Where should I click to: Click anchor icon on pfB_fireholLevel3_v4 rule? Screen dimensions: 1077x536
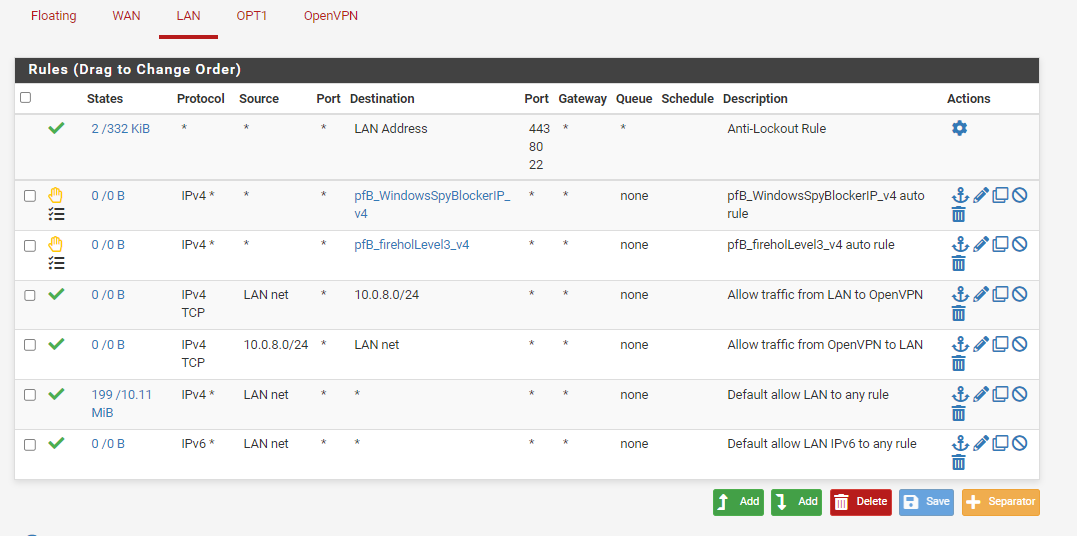click(x=959, y=244)
